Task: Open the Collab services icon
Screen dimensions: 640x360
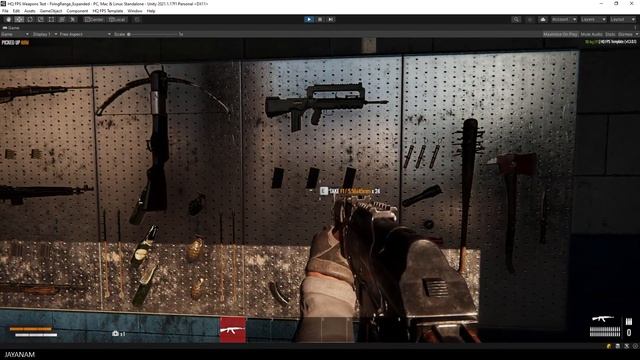Action: coord(530,19)
